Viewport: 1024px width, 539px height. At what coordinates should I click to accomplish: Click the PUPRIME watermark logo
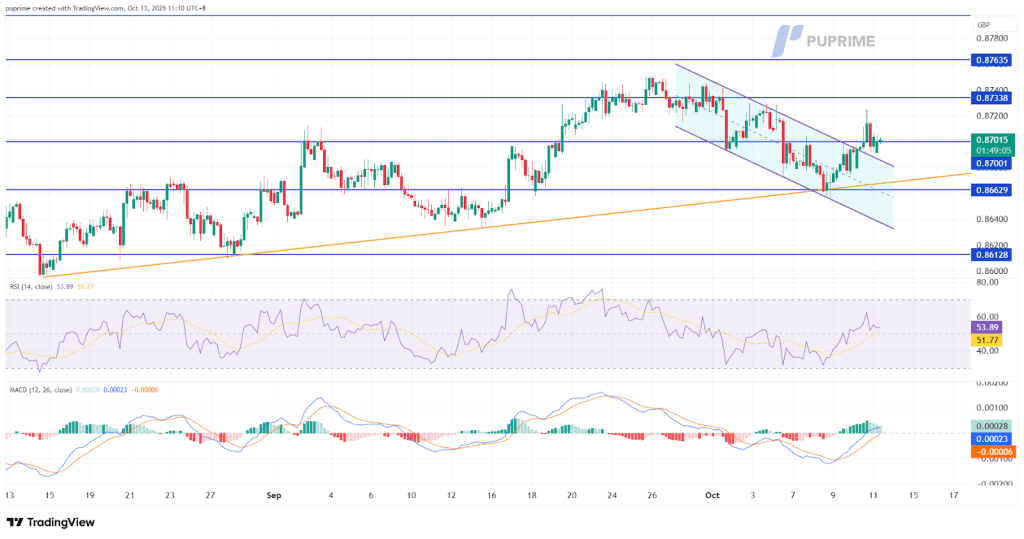pos(825,40)
